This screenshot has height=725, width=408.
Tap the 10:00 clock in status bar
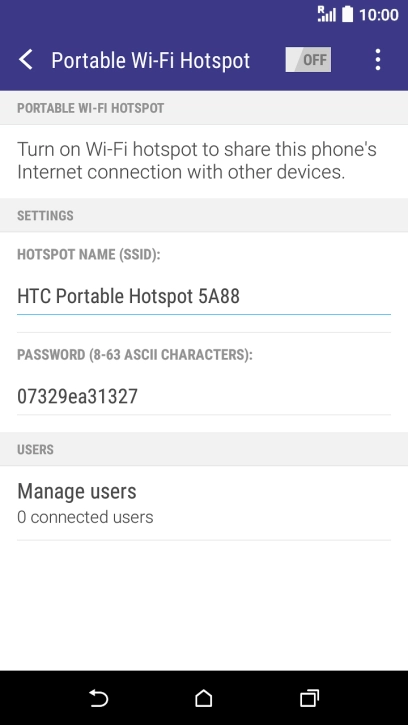(x=378, y=15)
